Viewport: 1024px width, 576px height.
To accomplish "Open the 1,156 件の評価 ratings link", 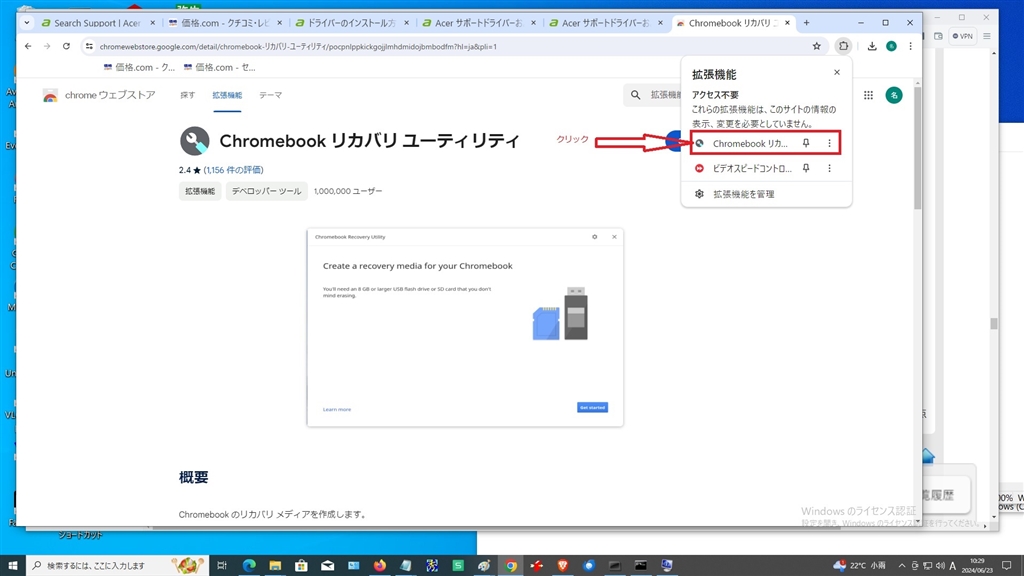I will click(x=233, y=170).
